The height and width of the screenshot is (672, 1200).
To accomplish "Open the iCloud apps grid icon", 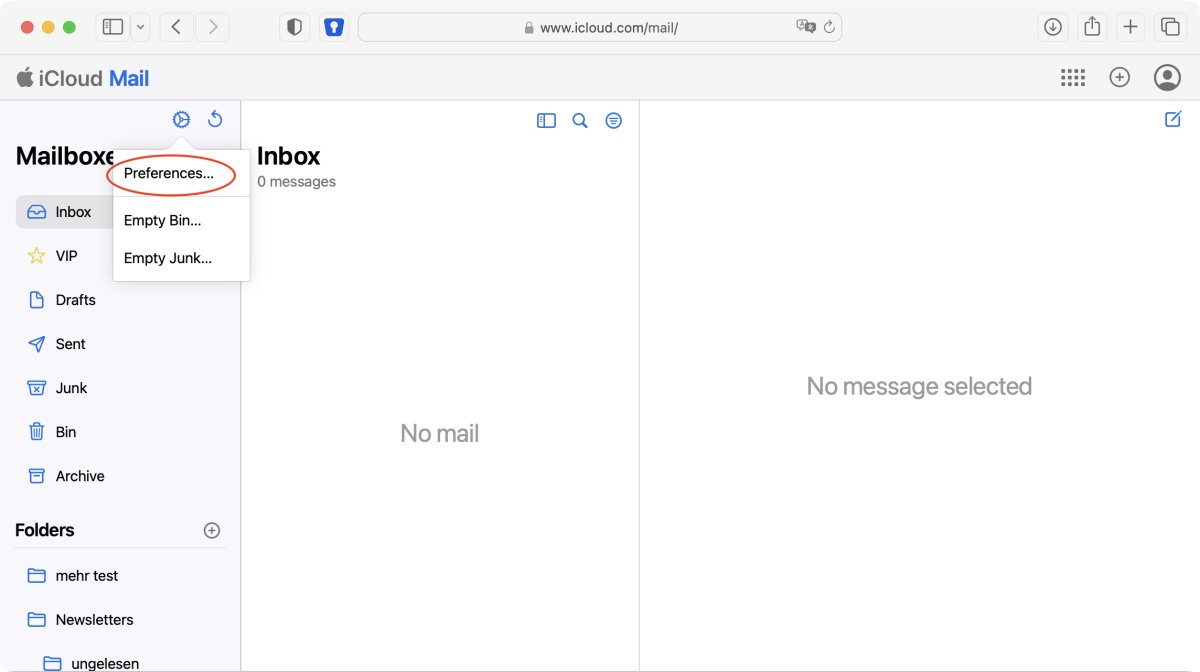I will click(1073, 77).
